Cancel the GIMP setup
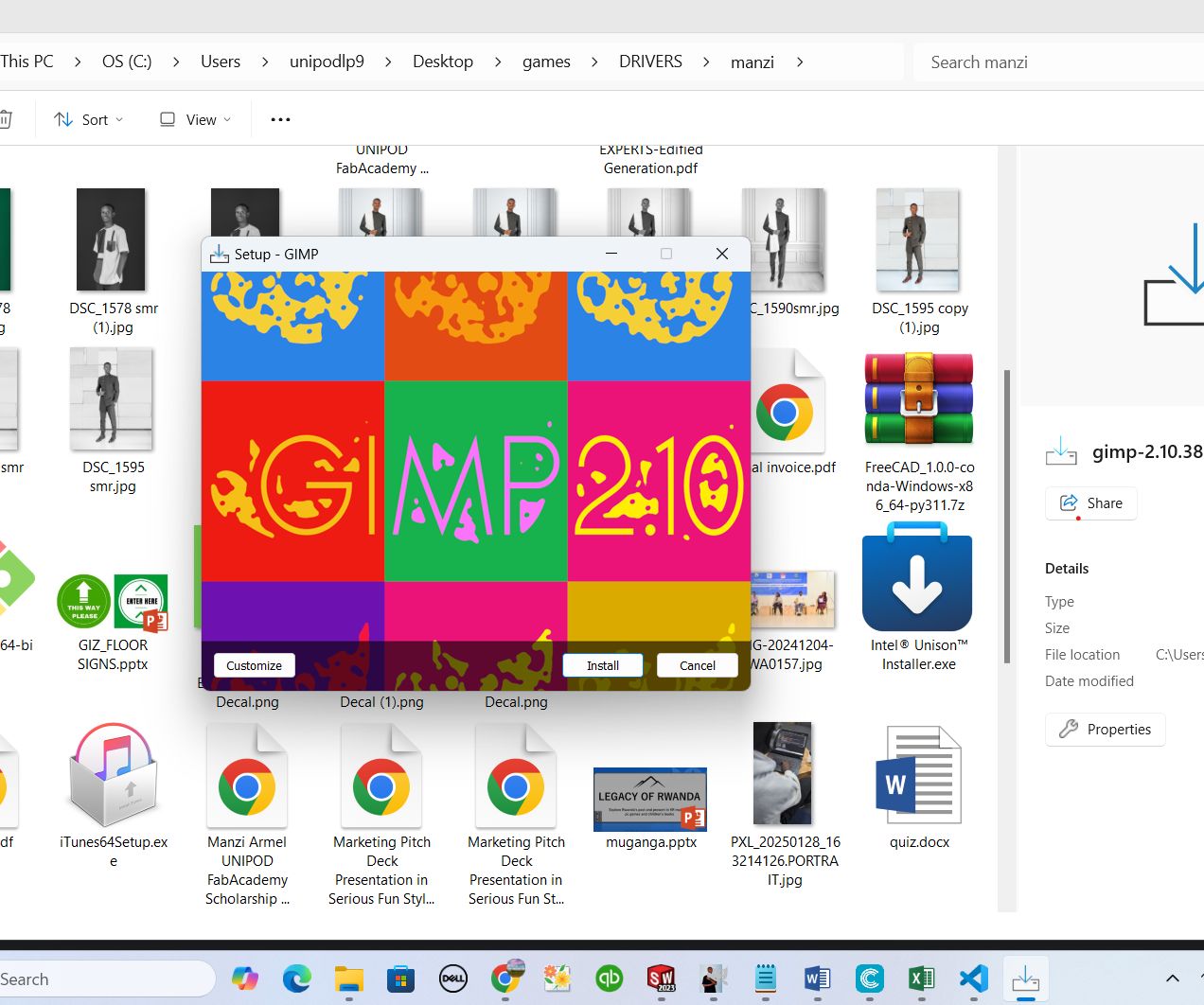 coord(698,665)
